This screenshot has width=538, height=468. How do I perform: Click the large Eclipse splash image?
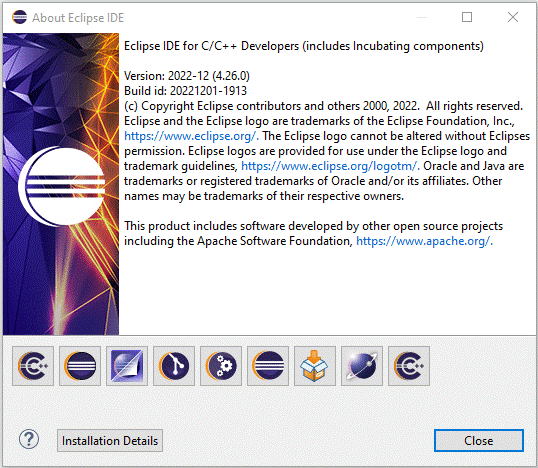click(61, 184)
